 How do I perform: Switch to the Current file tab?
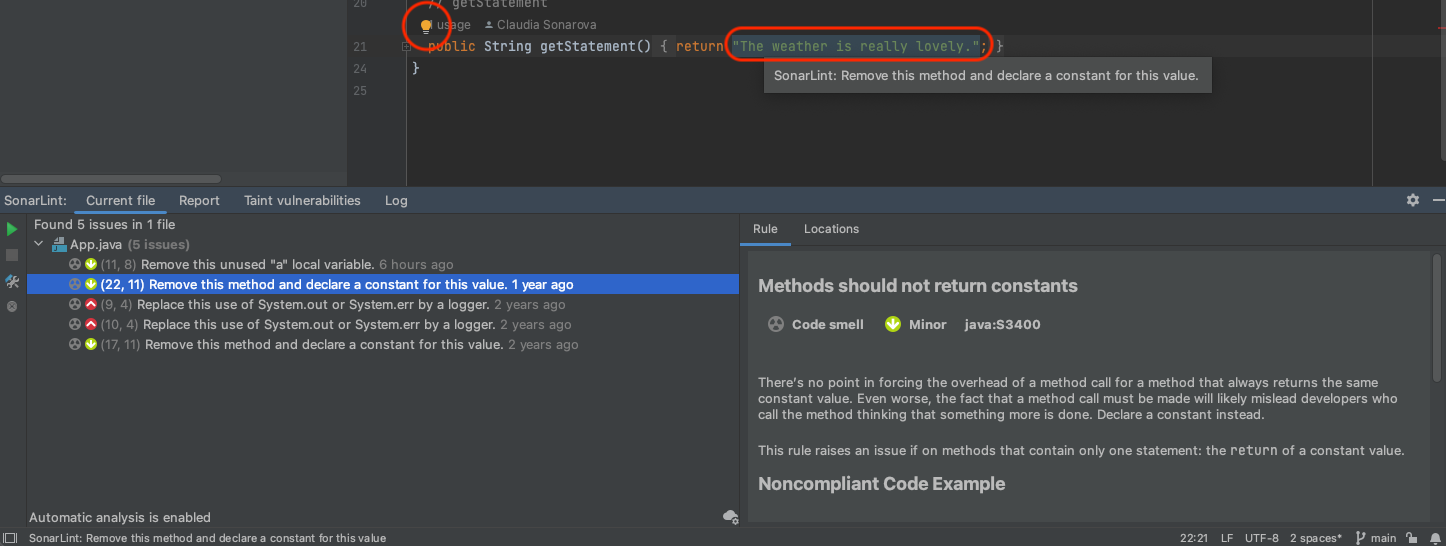click(x=120, y=200)
